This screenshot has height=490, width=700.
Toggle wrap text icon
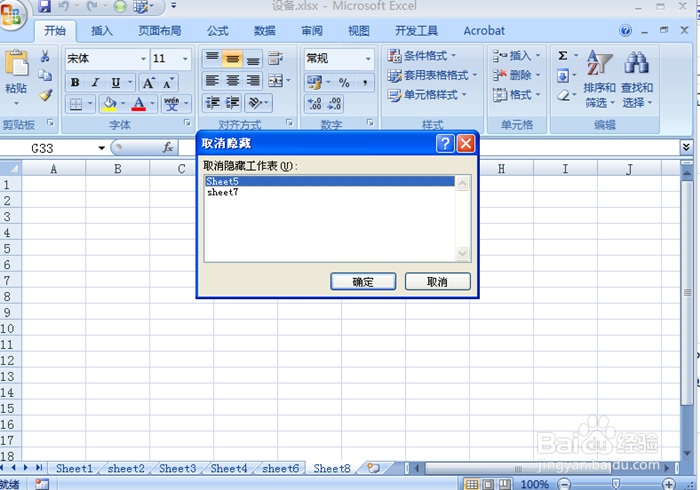[275, 58]
